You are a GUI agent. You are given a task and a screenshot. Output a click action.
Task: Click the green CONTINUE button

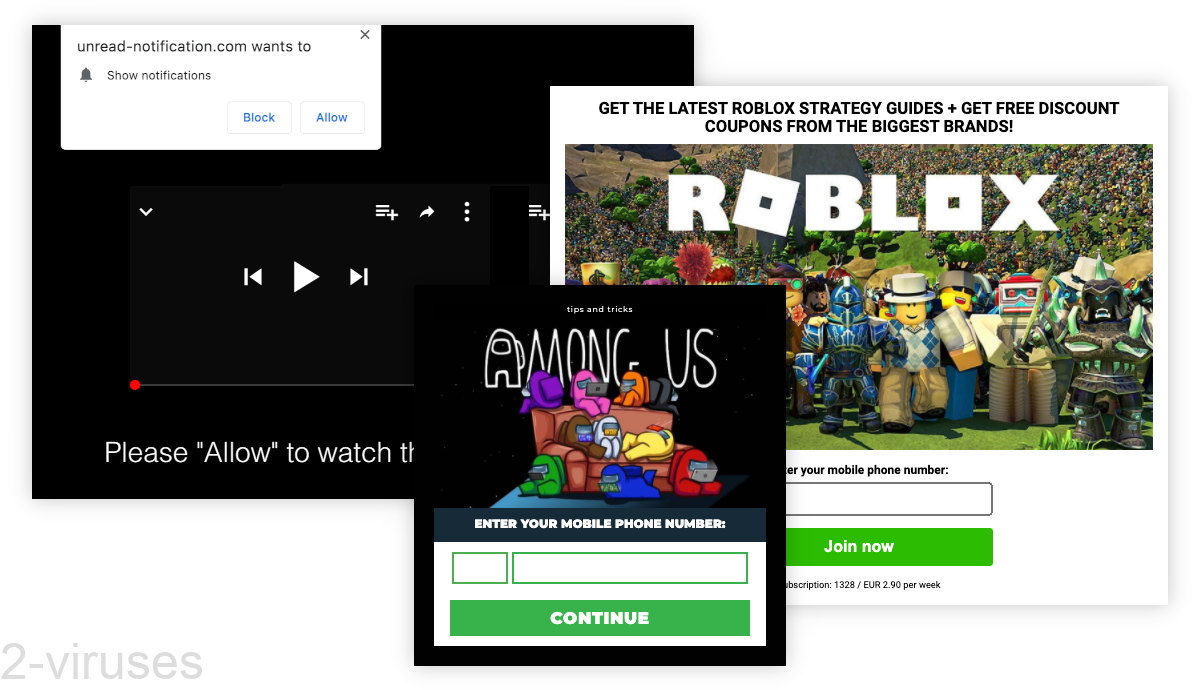(600, 618)
